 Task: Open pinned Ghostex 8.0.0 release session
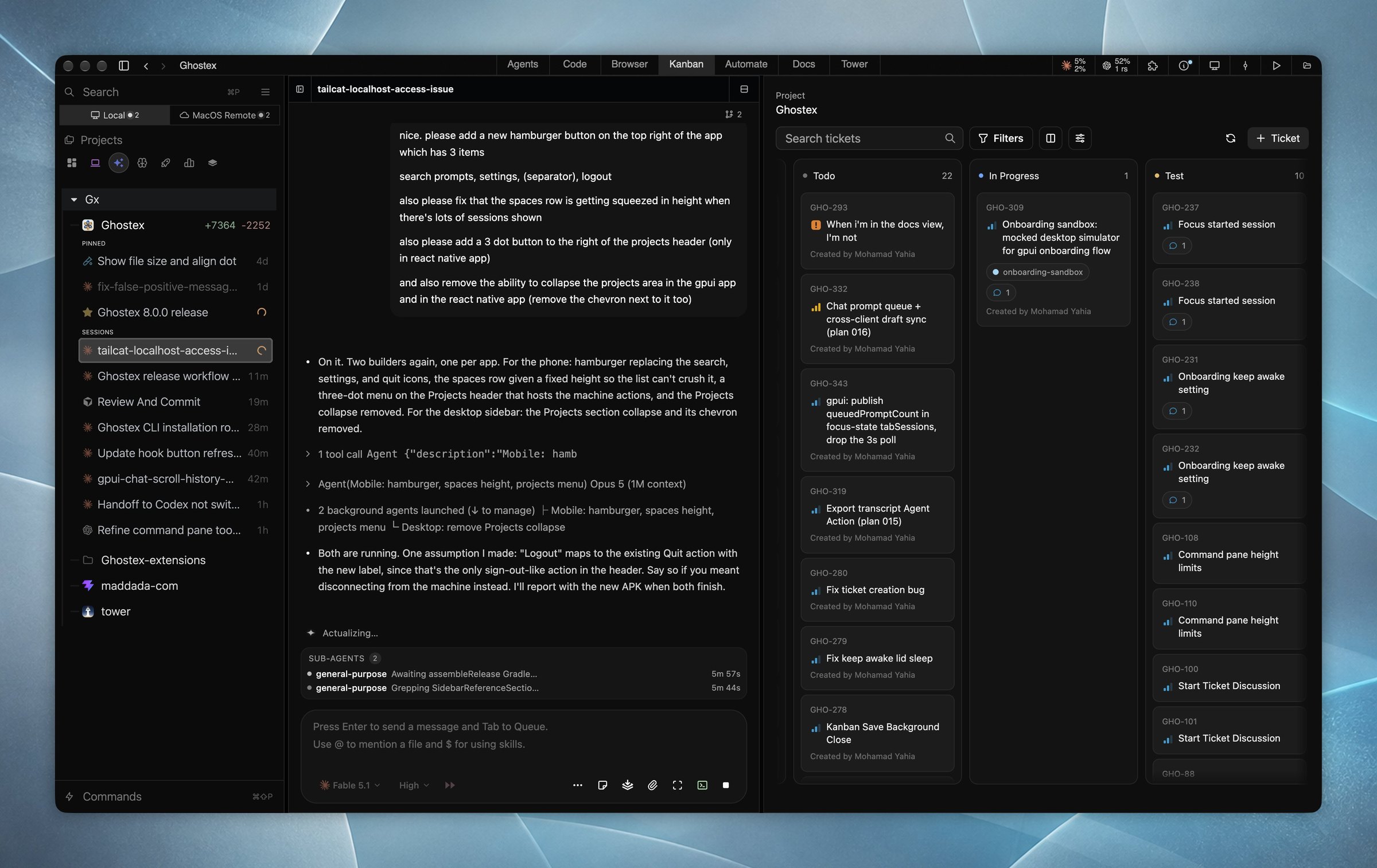[176, 312]
